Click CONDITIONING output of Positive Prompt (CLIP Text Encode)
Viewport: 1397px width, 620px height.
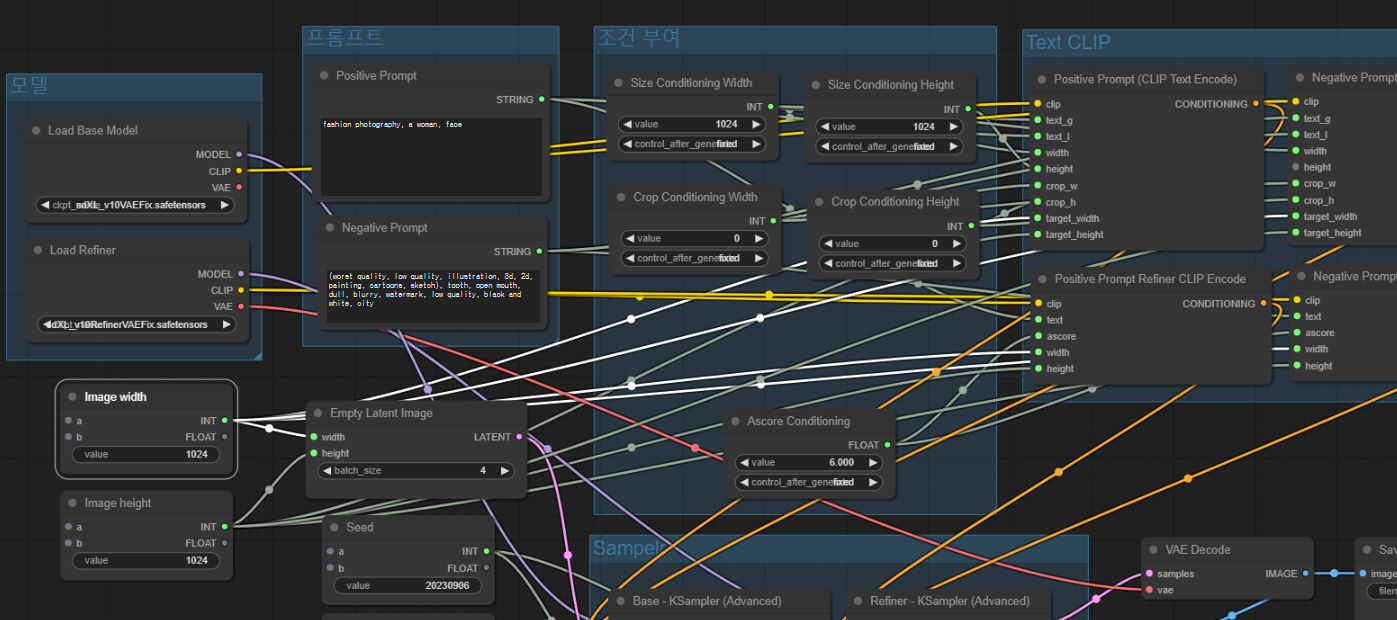click(1256, 104)
